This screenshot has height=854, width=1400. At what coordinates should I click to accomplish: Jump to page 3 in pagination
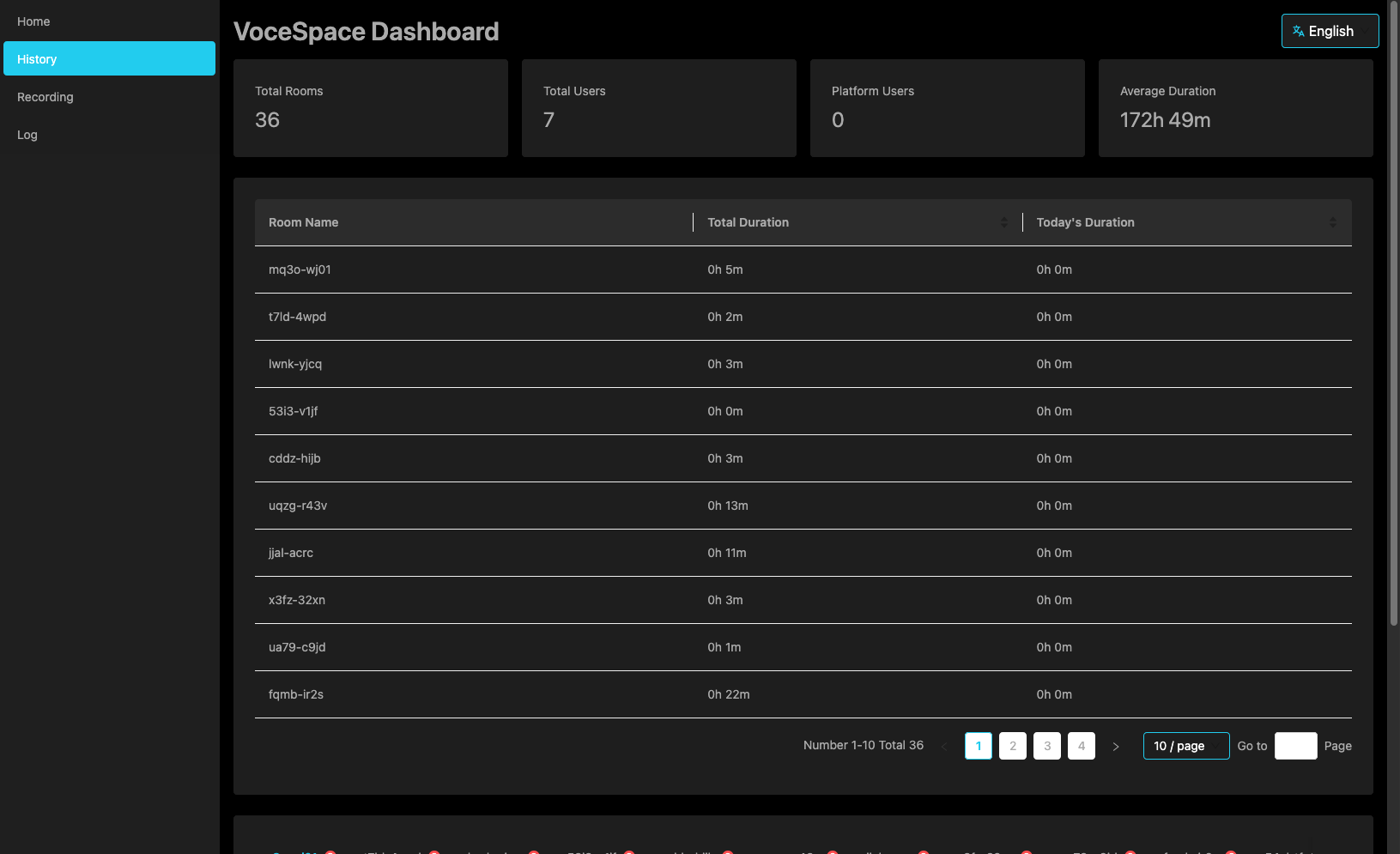tap(1047, 746)
